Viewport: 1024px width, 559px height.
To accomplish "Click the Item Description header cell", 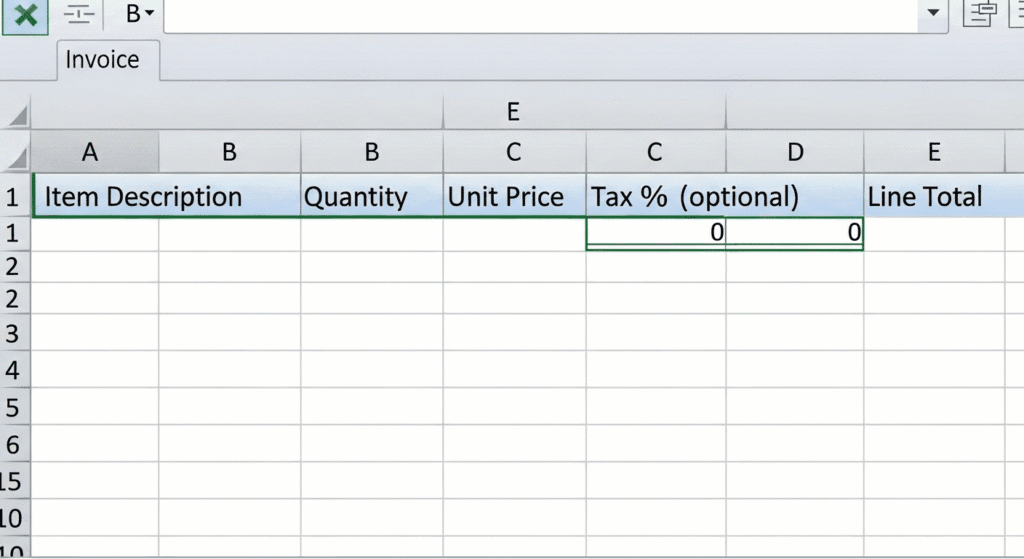I will coord(143,197).
